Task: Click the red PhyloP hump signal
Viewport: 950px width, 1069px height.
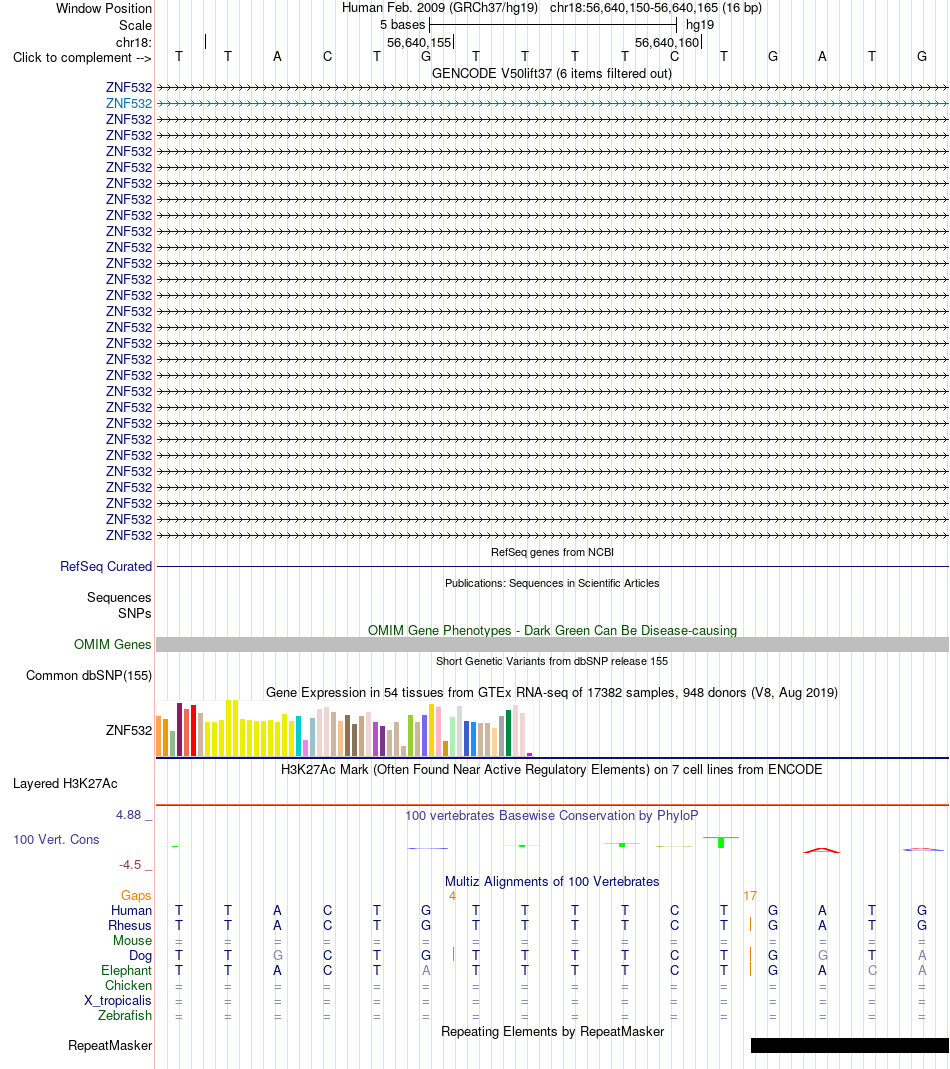Action: [x=822, y=850]
